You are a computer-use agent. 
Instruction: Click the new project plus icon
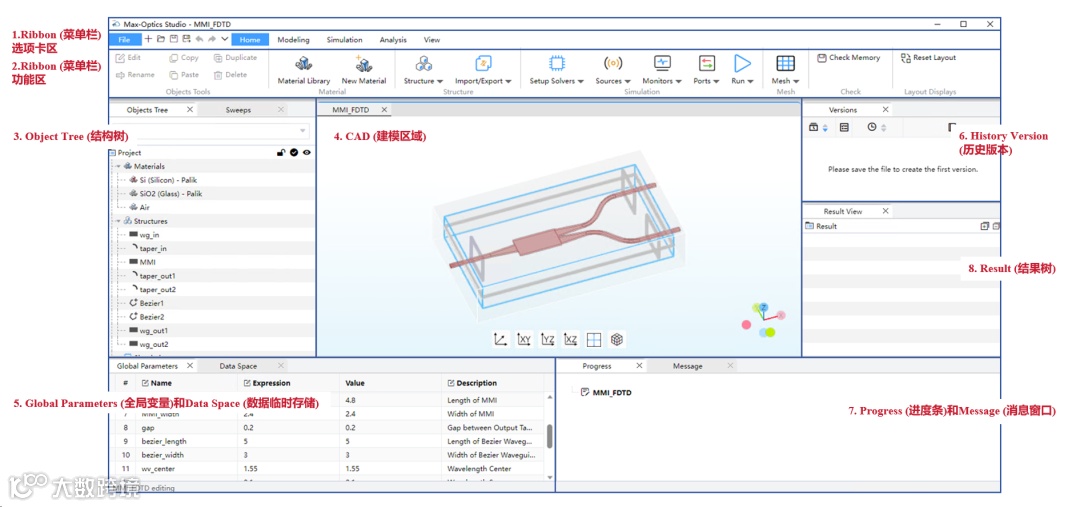[x=148, y=39]
